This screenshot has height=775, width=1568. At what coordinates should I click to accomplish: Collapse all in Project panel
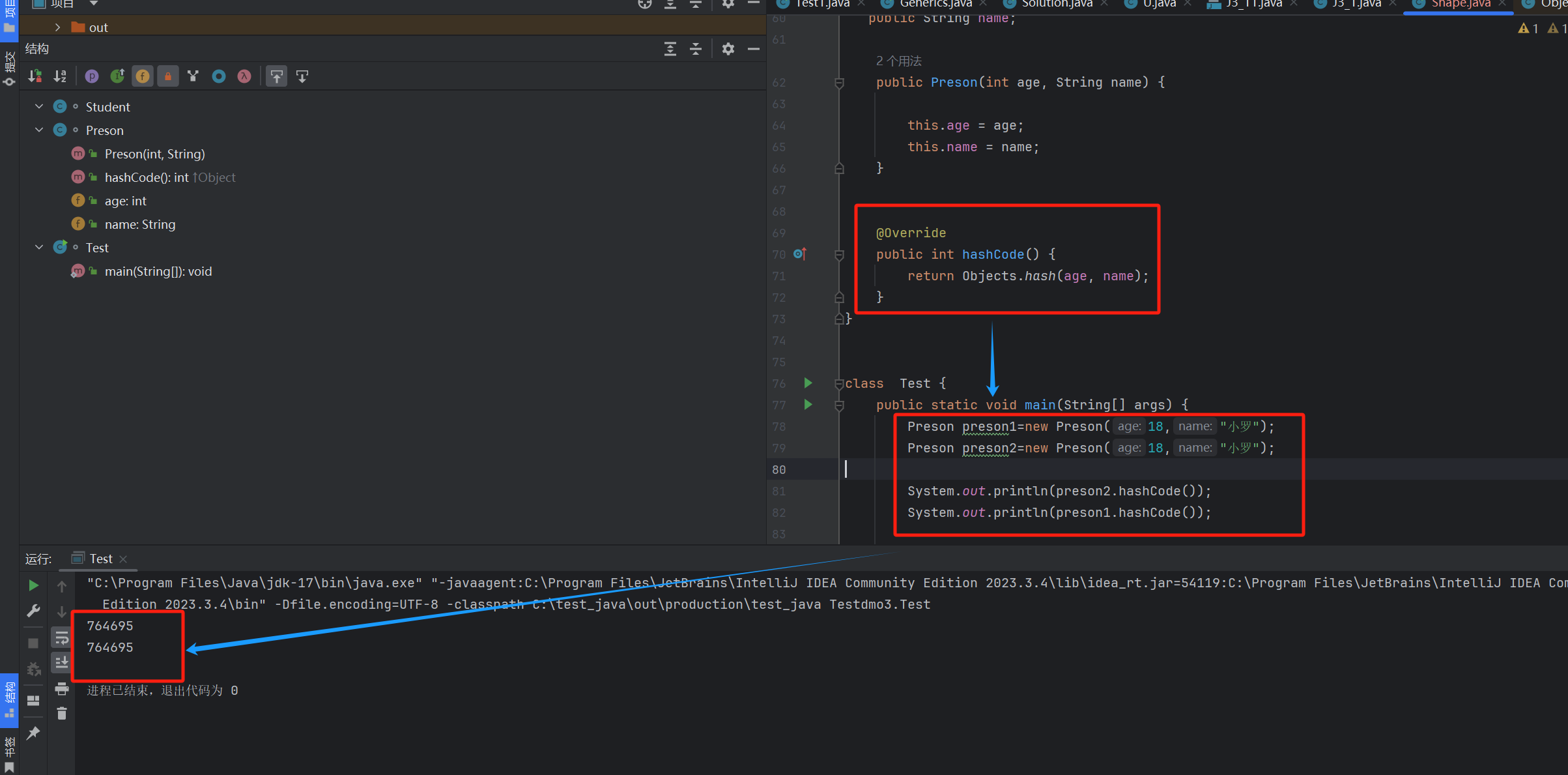tap(696, 4)
